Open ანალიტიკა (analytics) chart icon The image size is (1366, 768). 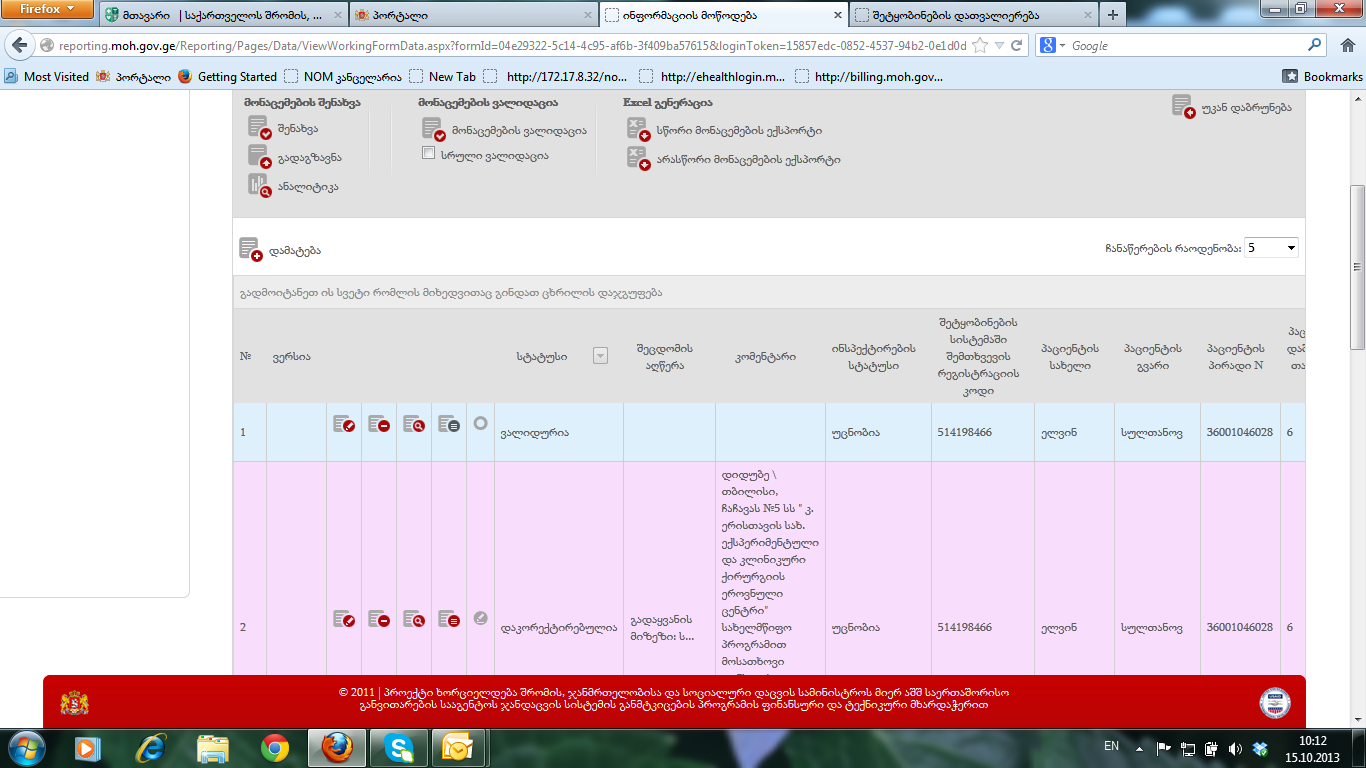point(259,185)
